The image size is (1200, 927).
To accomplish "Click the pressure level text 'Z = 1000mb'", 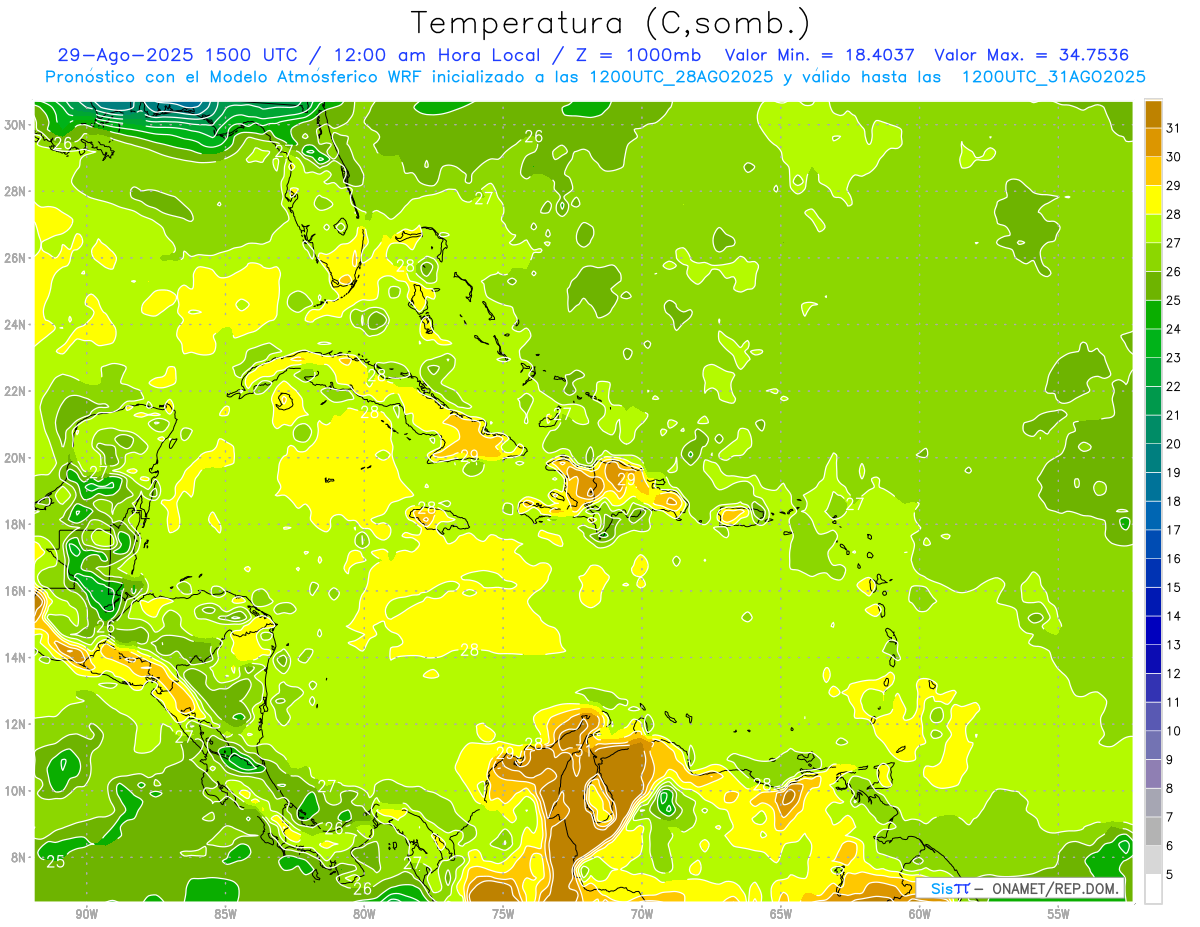I will coord(636,55).
